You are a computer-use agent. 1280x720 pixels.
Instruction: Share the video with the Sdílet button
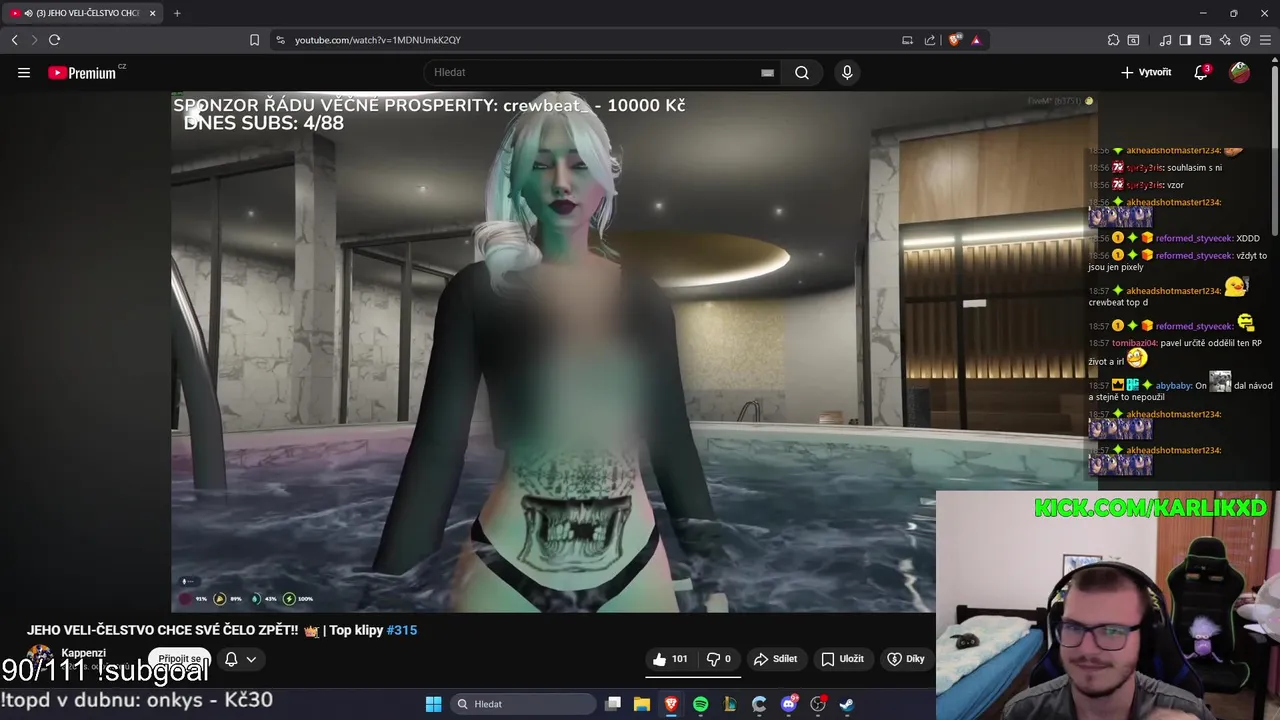(x=775, y=659)
